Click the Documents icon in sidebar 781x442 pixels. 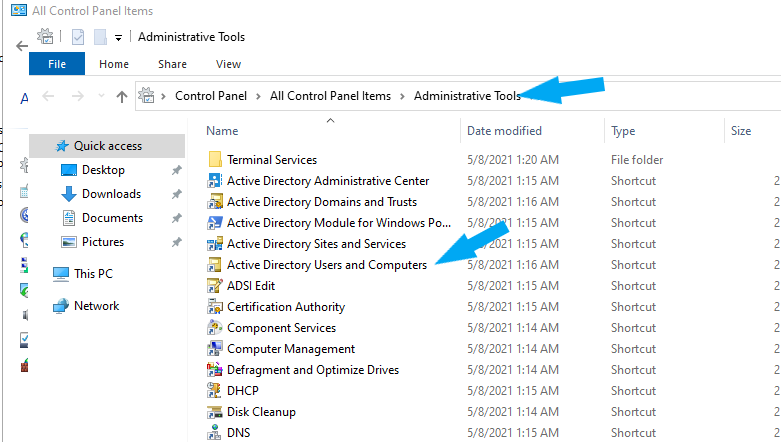69,218
